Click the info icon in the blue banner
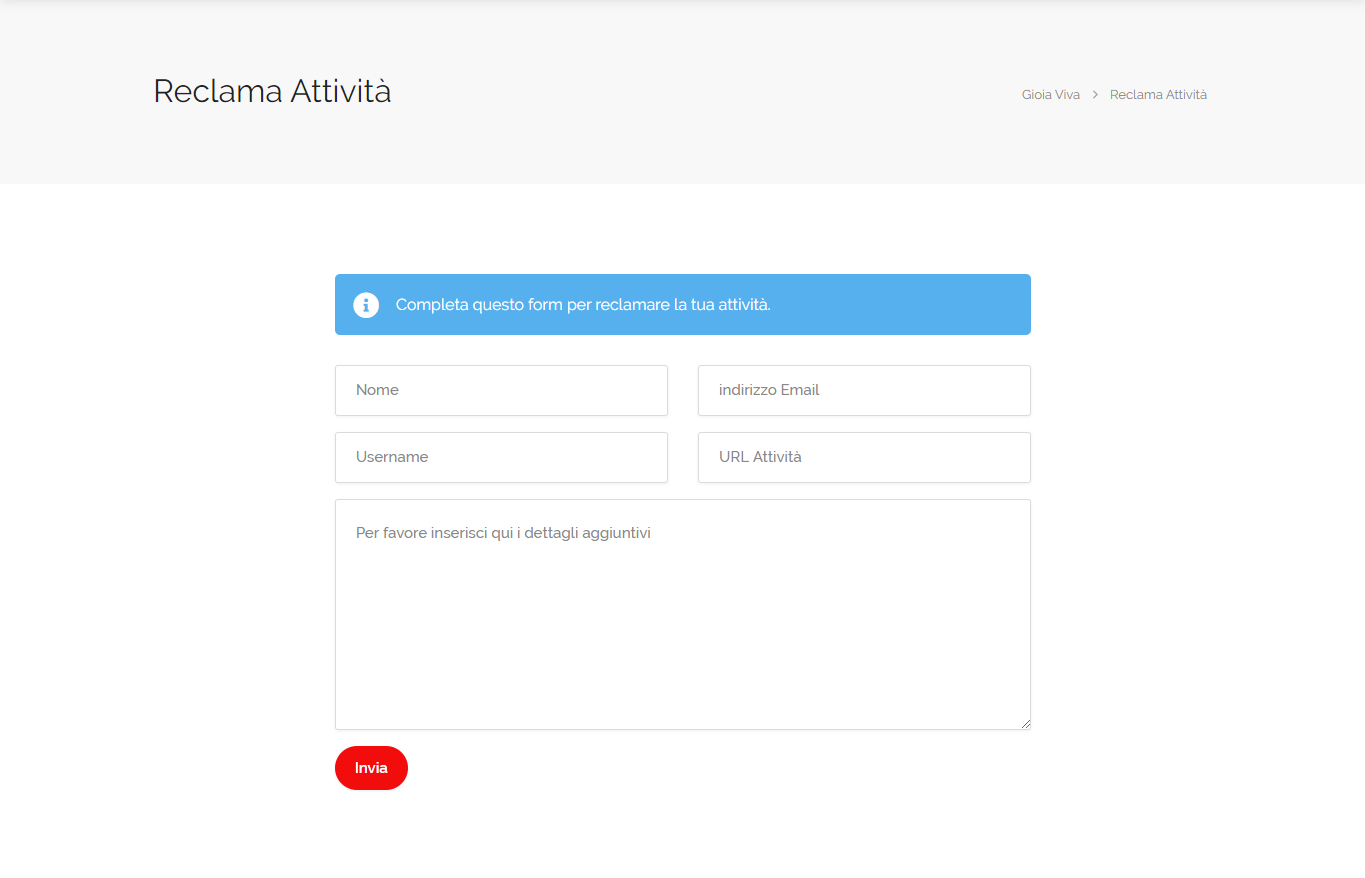The width and height of the screenshot is (1365, 878). point(366,305)
